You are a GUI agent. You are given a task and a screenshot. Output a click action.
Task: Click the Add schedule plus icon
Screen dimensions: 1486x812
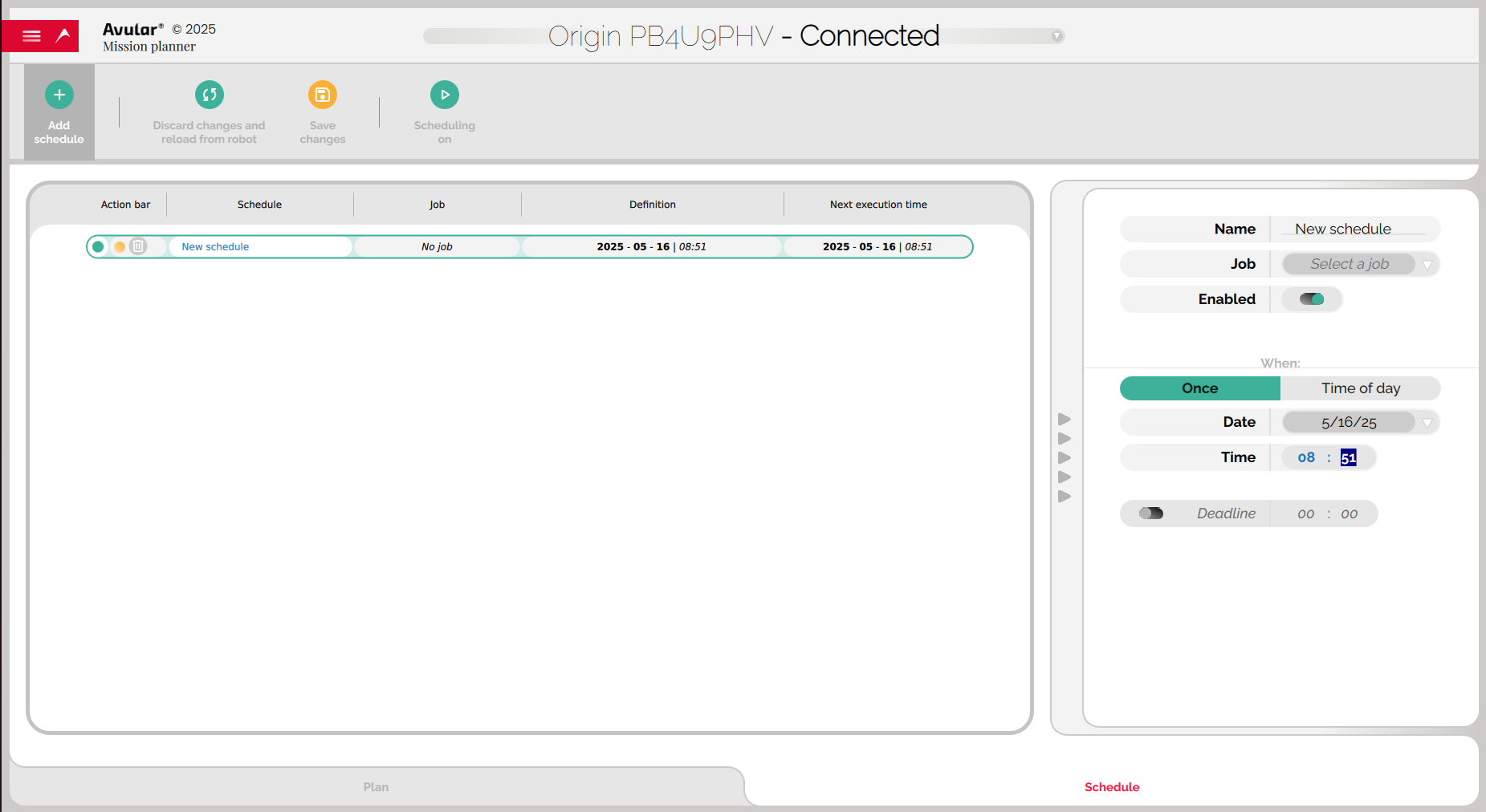59,95
